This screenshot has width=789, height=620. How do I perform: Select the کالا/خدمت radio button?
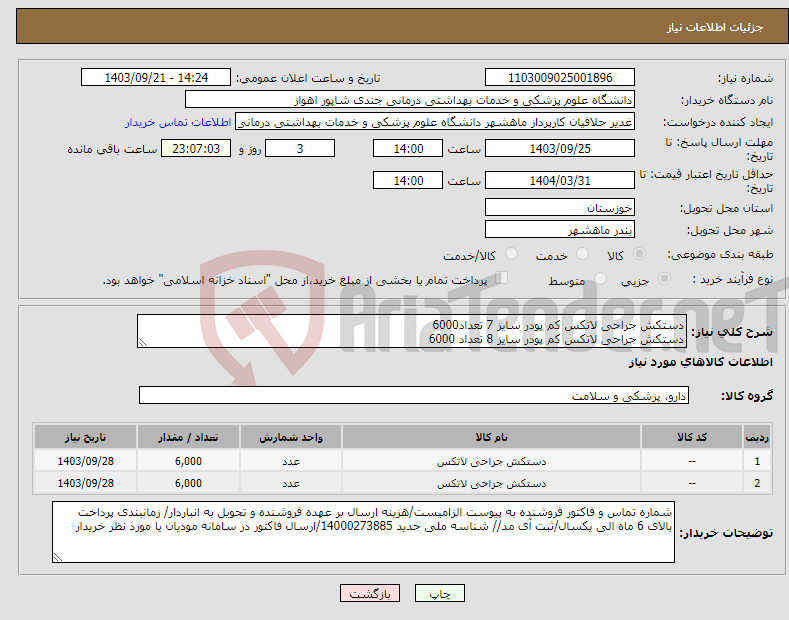tap(511, 254)
